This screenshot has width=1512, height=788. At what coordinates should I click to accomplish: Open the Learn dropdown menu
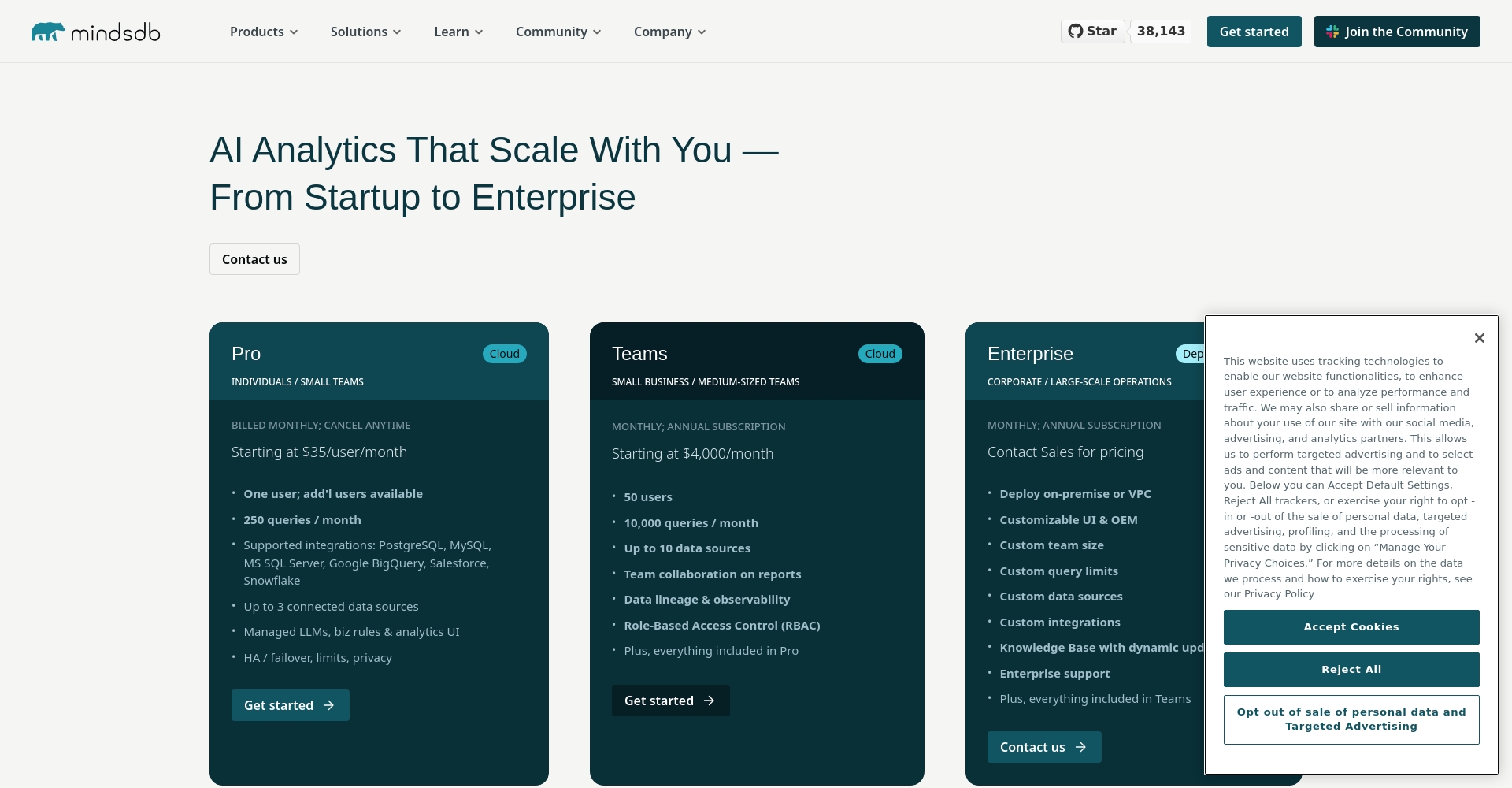coord(458,32)
